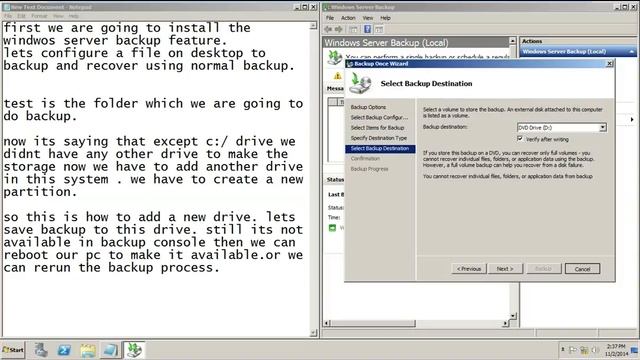Image resolution: width=640 pixels, height=360 pixels.
Task: Expand the arrow in the Actions pane
Action: click(632, 120)
